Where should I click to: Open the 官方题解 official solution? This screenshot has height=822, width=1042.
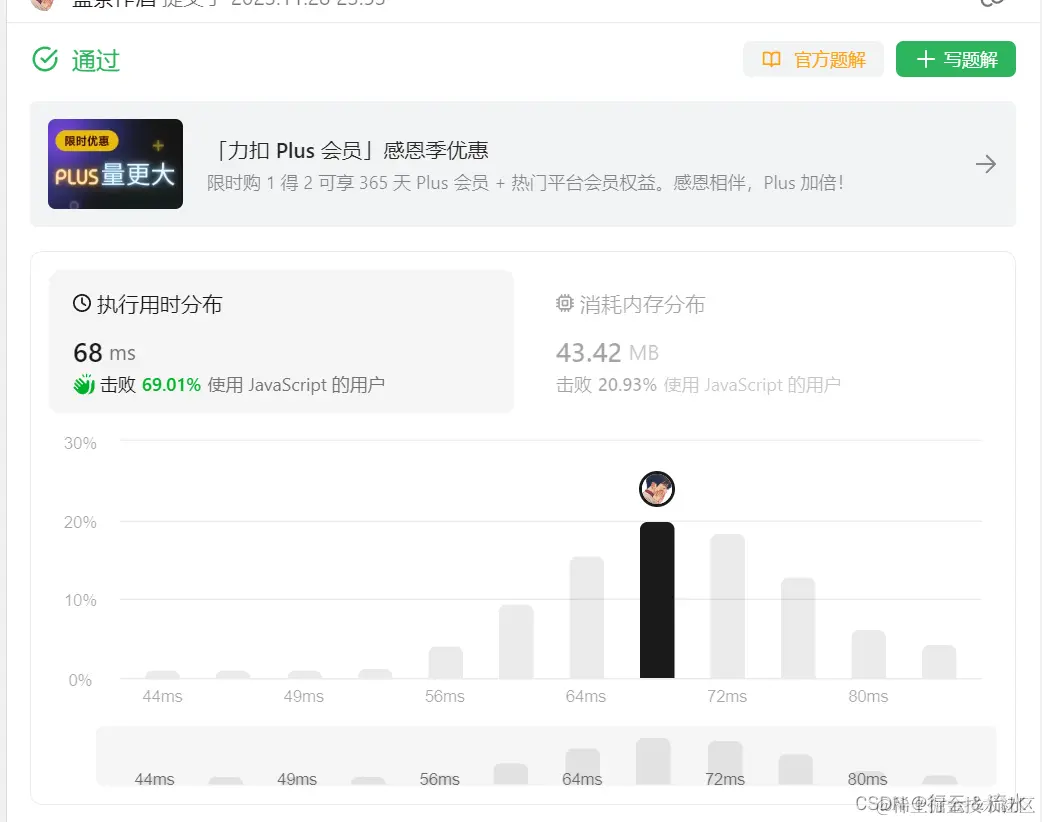(x=813, y=60)
